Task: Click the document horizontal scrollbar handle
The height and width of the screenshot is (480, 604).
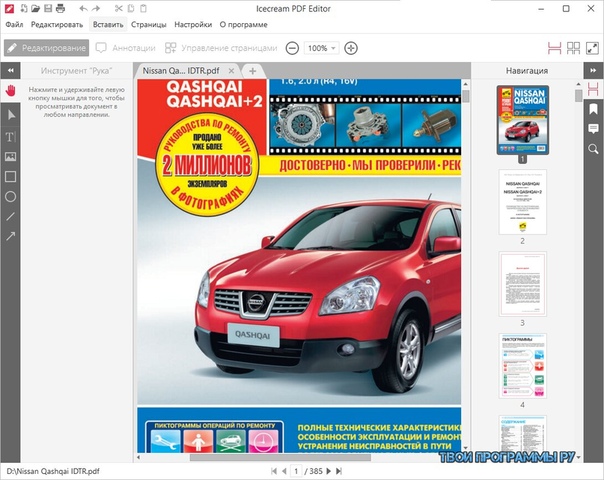Action: [x=280, y=458]
